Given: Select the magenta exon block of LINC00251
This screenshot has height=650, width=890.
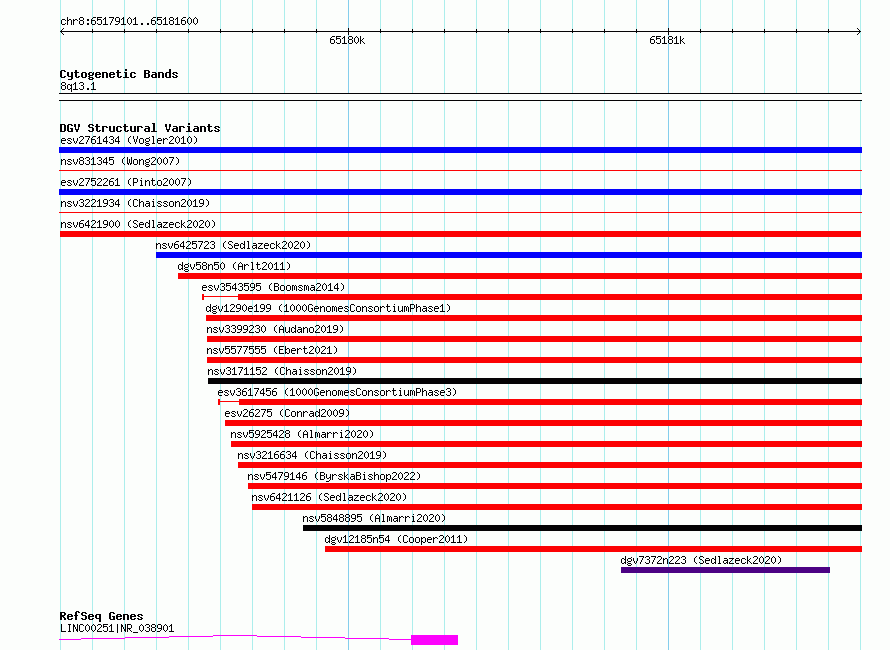Looking at the screenshot, I should pyautogui.click(x=435, y=640).
